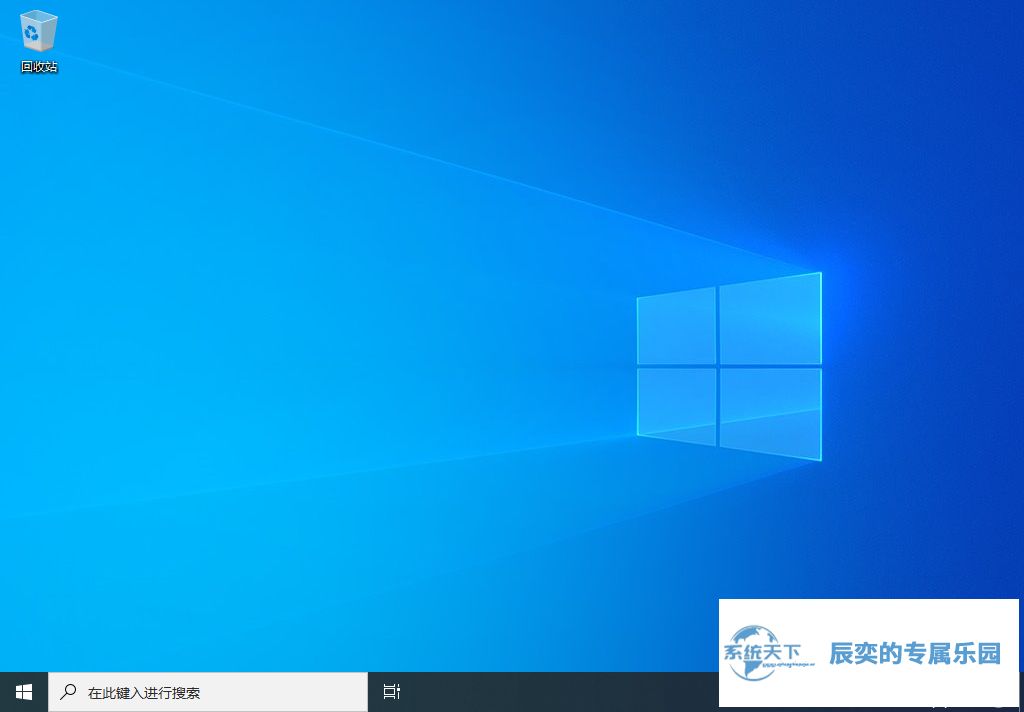Select the 回收站 Recycle Bin desktop icon
The height and width of the screenshot is (712, 1024).
pyautogui.click(x=39, y=40)
